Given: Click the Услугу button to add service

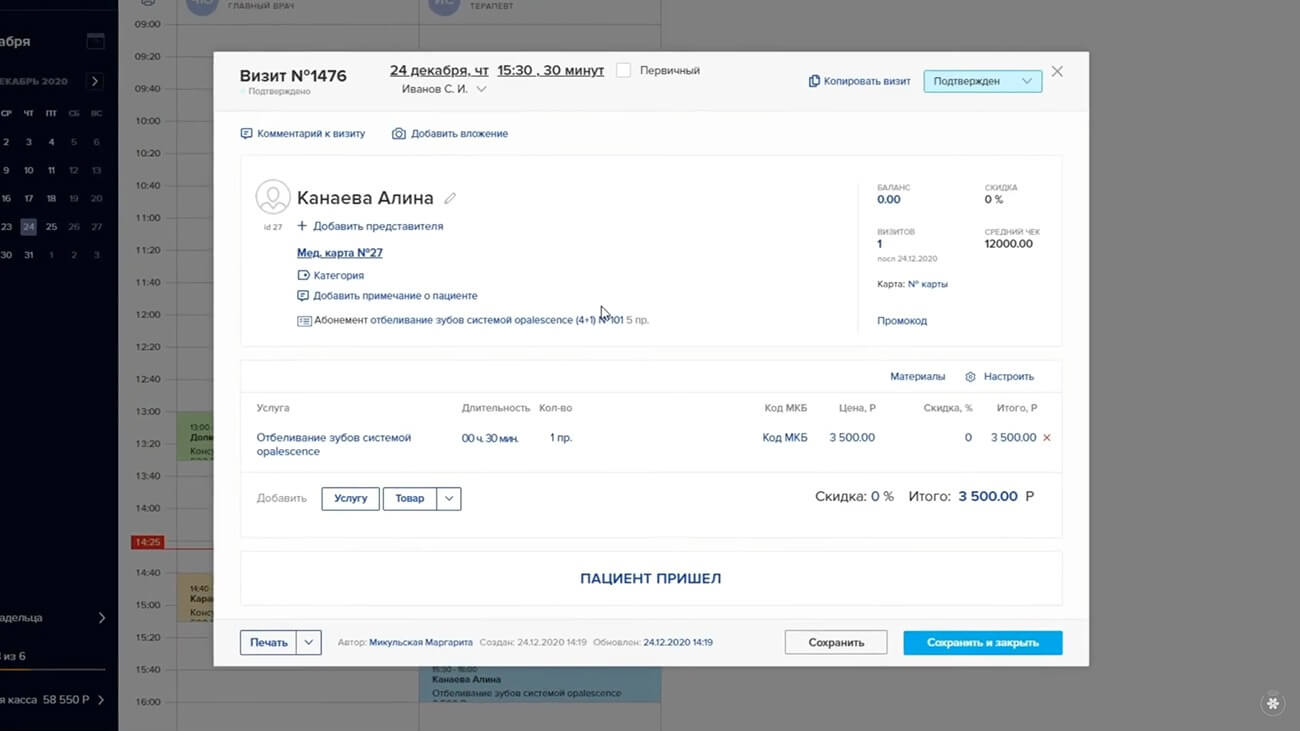Looking at the screenshot, I should tap(350, 498).
